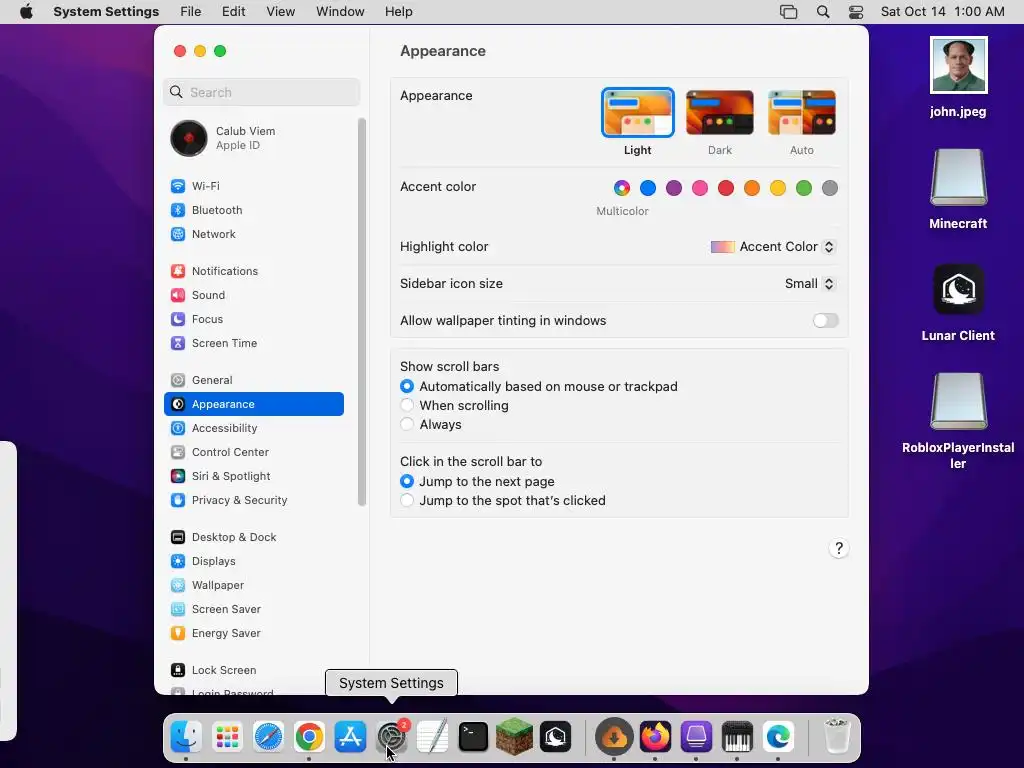1024x768 pixels.
Task: Open Sidebar icon size Small dropdown
Action: tap(810, 284)
